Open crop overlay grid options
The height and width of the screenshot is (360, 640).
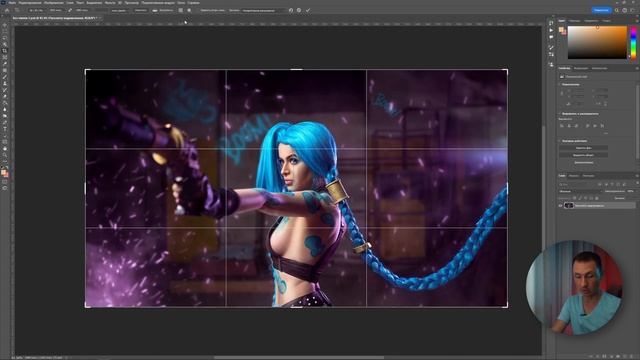point(180,10)
